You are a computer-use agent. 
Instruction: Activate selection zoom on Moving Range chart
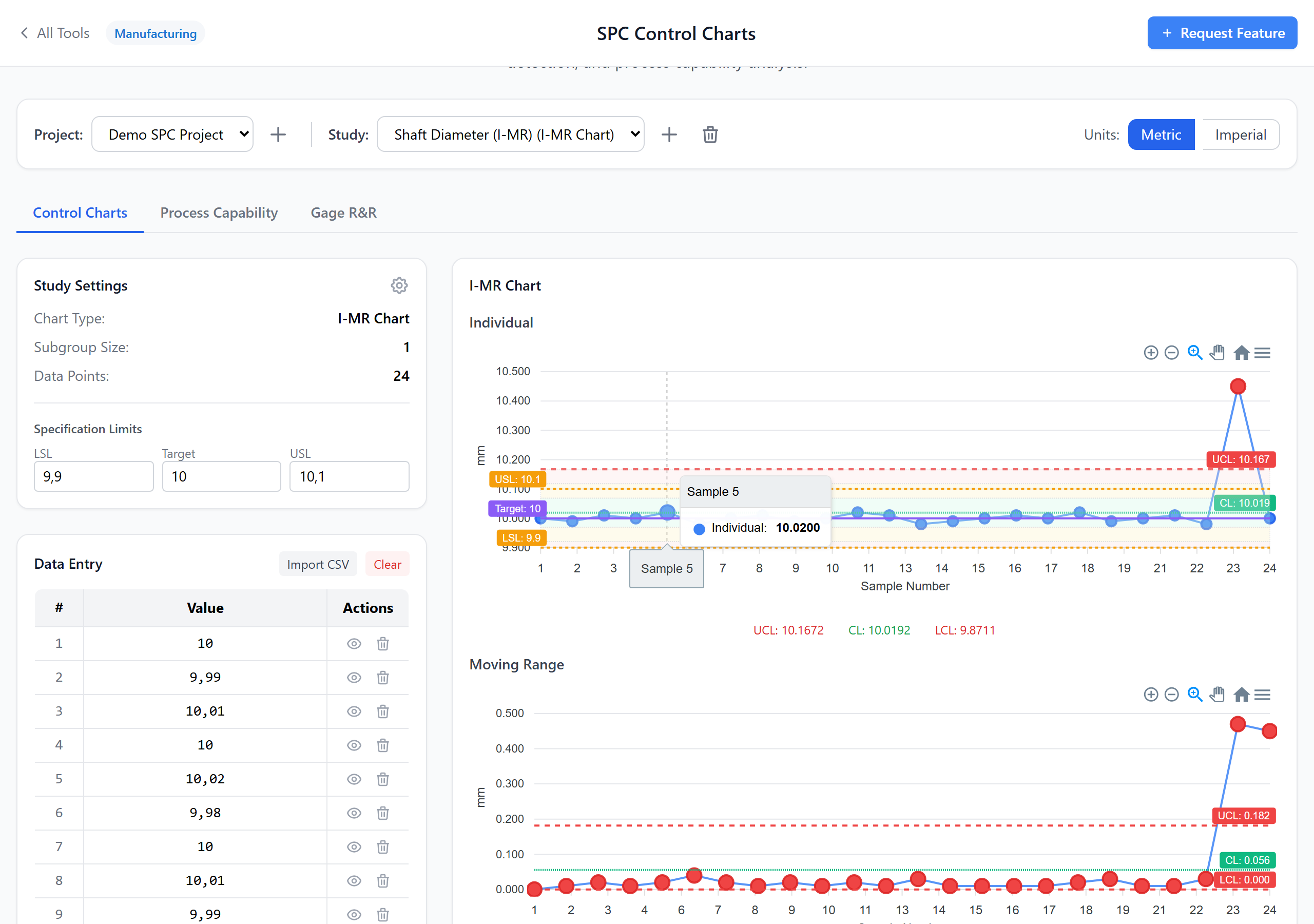pyautogui.click(x=1194, y=695)
